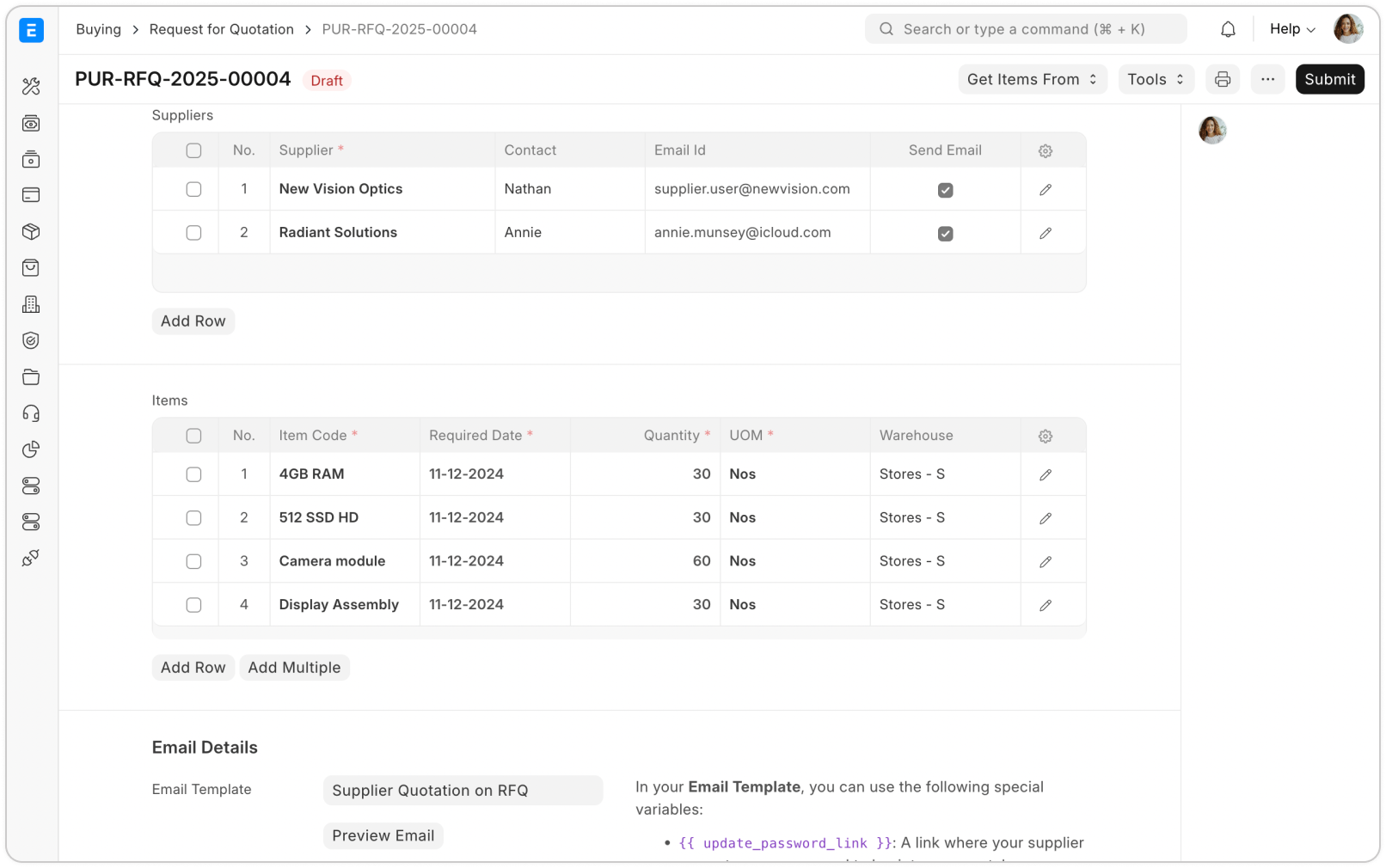
Task: Go to Request for Quotation breadcrumb
Action: [x=221, y=29]
